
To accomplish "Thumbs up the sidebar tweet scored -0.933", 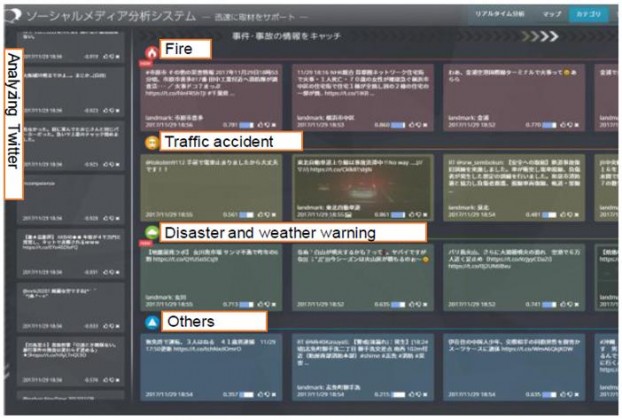I will click(106, 326).
